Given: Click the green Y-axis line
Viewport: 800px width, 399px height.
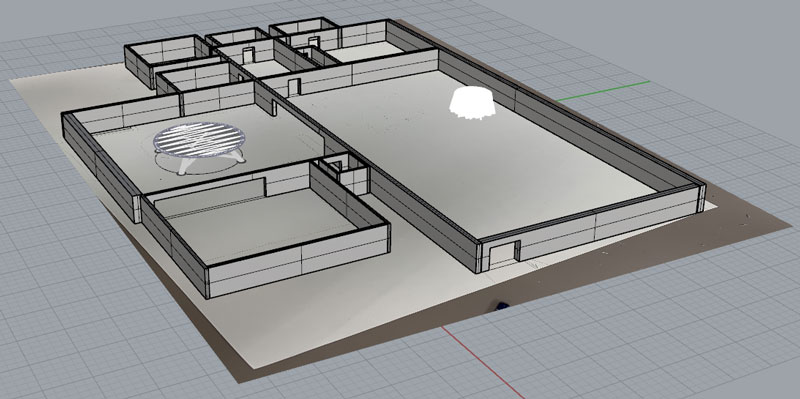Looking at the screenshot, I should [603, 91].
